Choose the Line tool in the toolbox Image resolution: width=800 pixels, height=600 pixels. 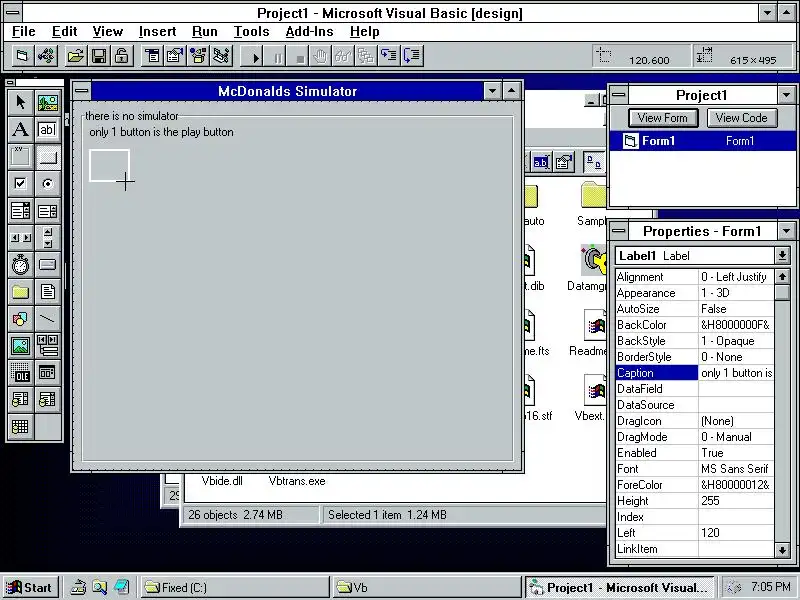click(47, 319)
